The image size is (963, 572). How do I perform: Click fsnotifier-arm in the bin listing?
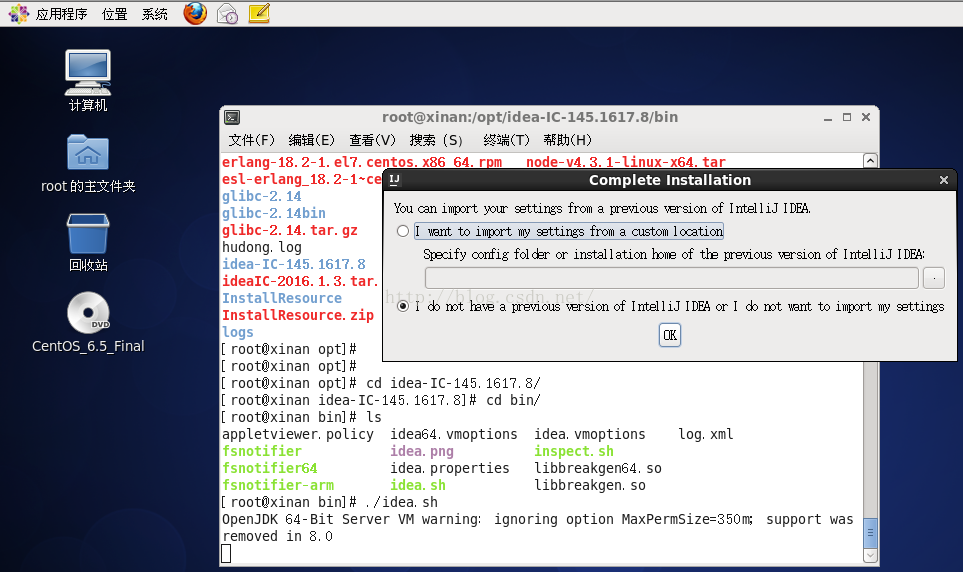pyautogui.click(x=278, y=485)
